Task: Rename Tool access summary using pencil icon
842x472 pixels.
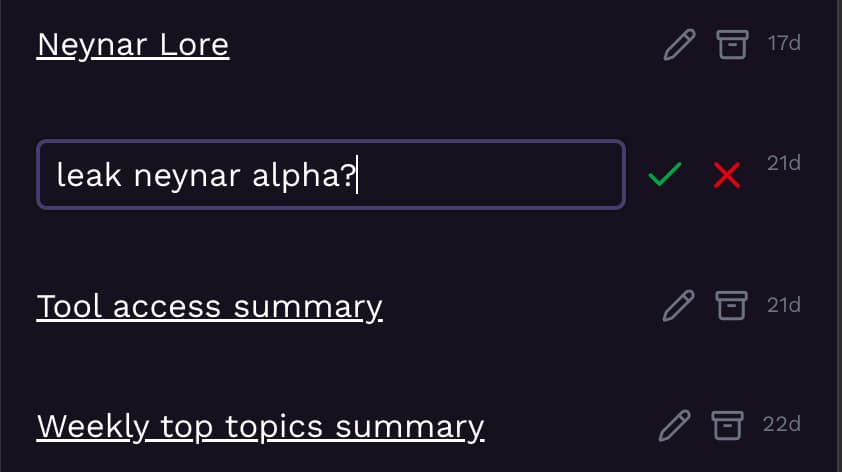Action: (679, 306)
